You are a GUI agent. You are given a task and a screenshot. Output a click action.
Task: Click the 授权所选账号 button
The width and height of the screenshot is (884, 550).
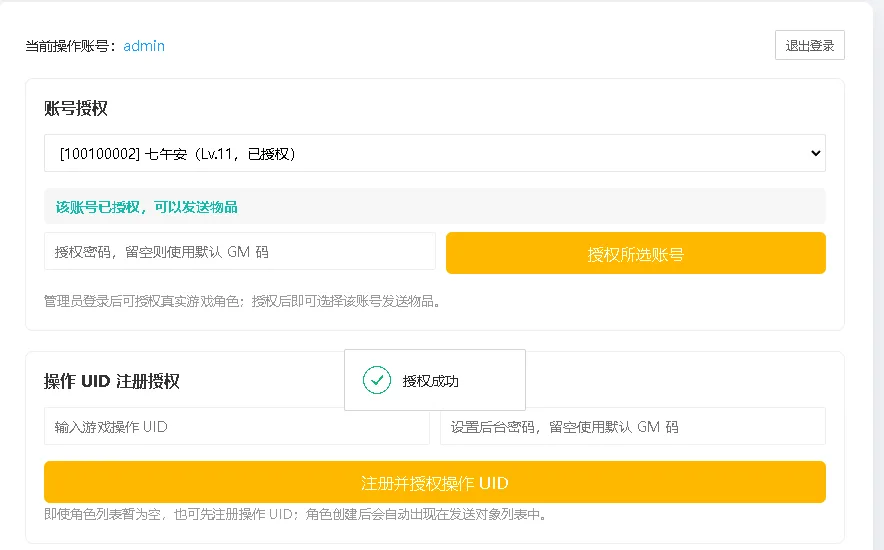tap(635, 254)
